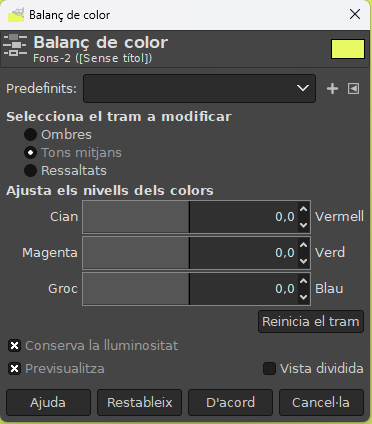Click the GIMP icon in title bar
The image size is (372, 424).
pos(16,15)
